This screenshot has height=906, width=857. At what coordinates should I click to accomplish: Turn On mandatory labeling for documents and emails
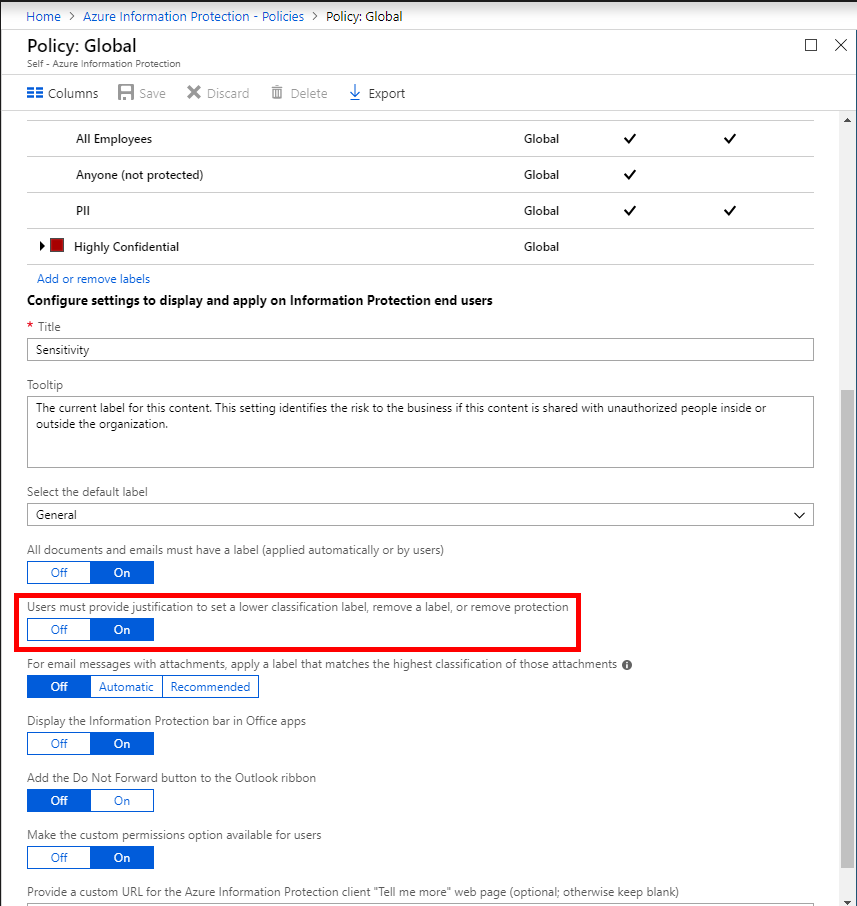pos(122,573)
